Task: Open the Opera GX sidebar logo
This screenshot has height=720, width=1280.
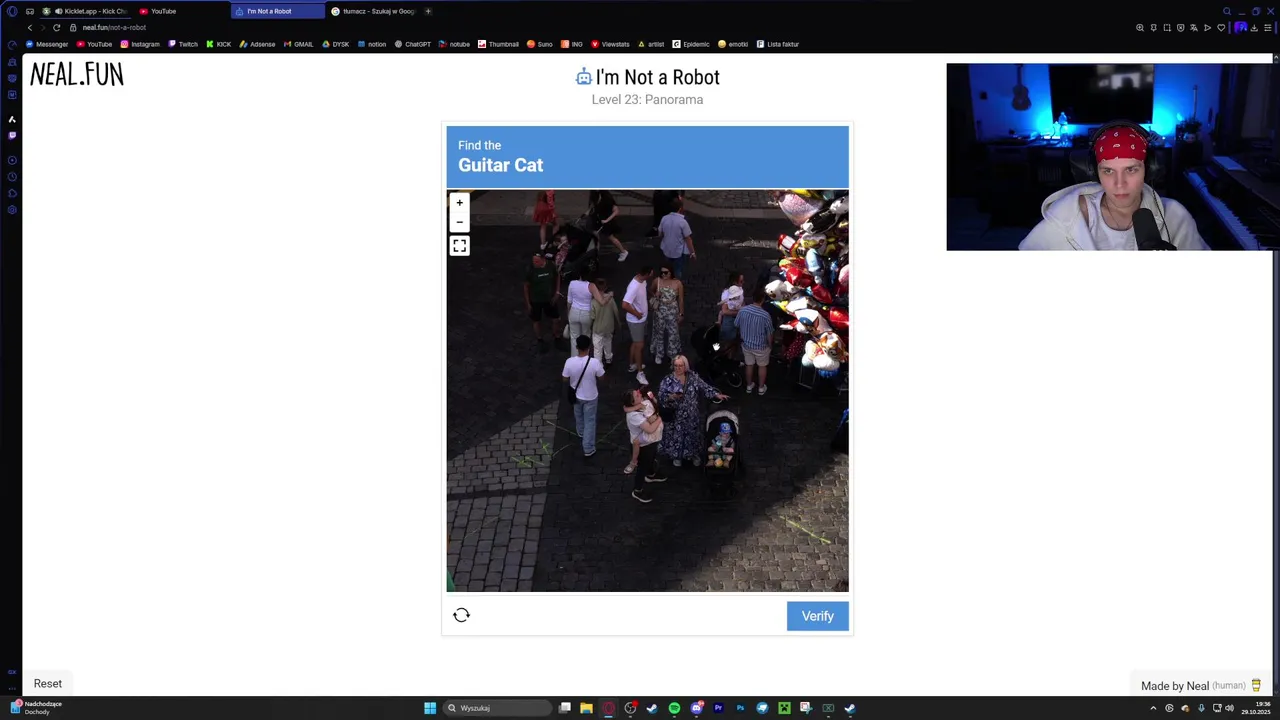Action: click(x=12, y=11)
